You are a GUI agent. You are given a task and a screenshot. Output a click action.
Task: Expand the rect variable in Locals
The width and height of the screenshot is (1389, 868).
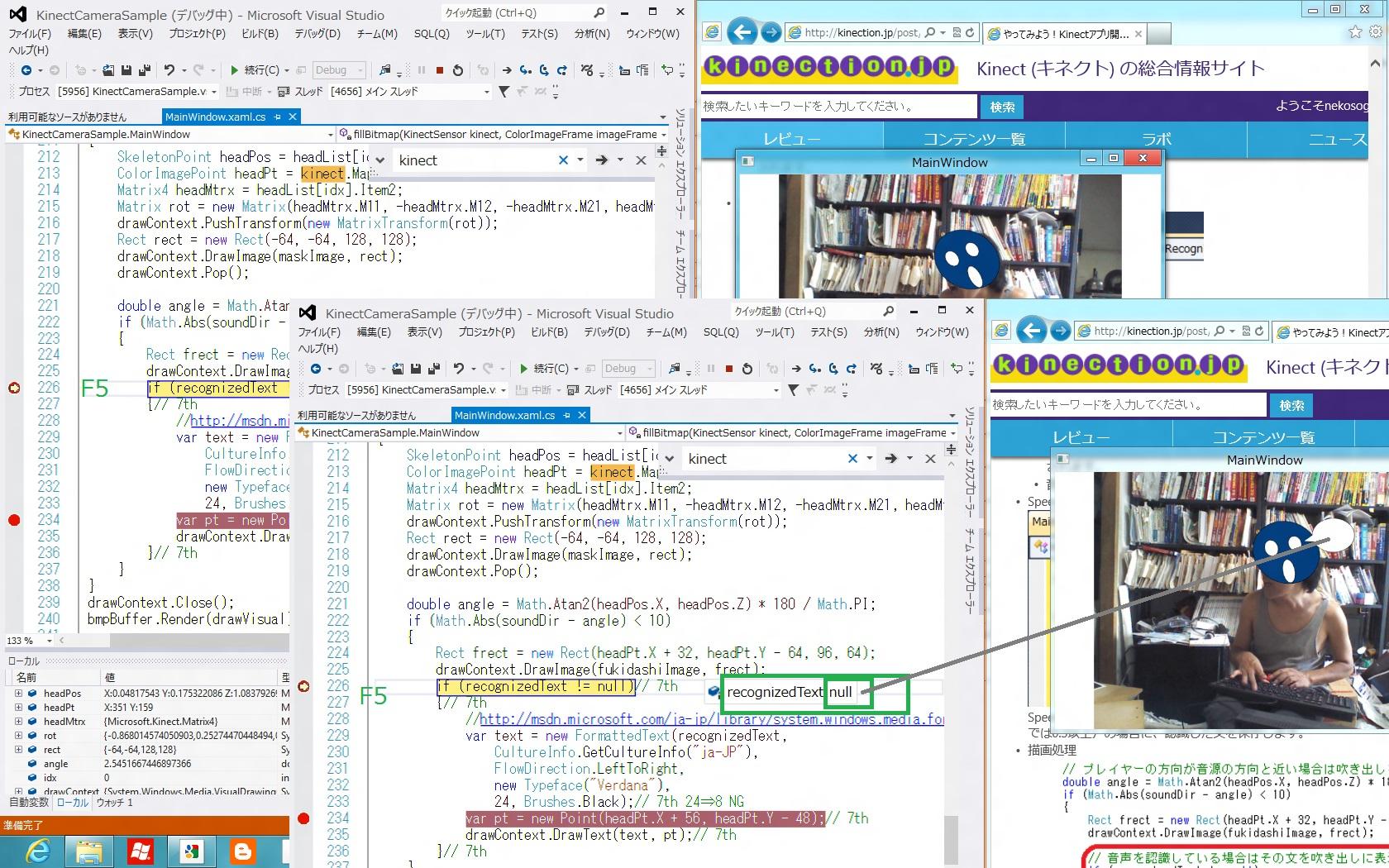(x=18, y=750)
